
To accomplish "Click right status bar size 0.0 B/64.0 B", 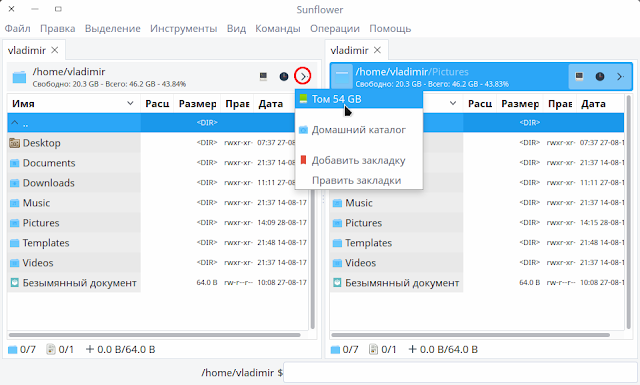I will coord(443,349).
